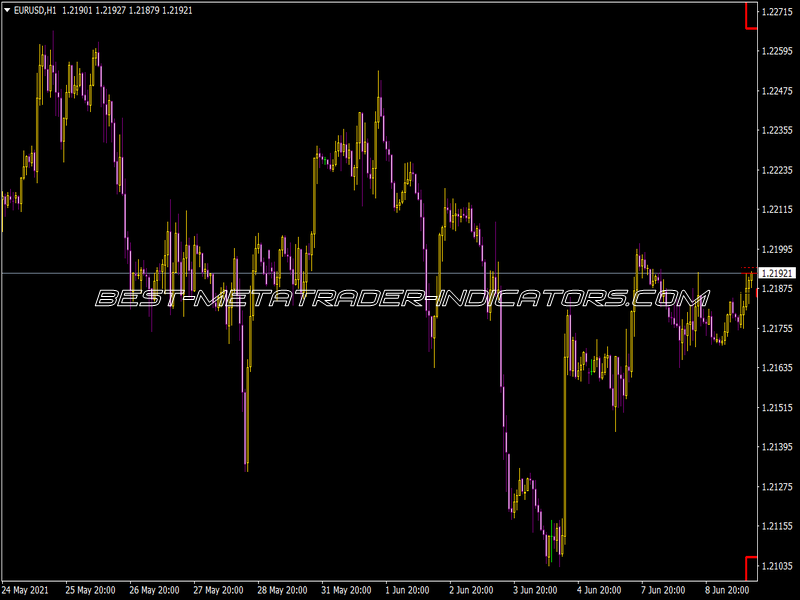Click the red bracket marker at chart bottom right
Image resolution: width=800 pixels, height=600 pixels.
coord(751,568)
